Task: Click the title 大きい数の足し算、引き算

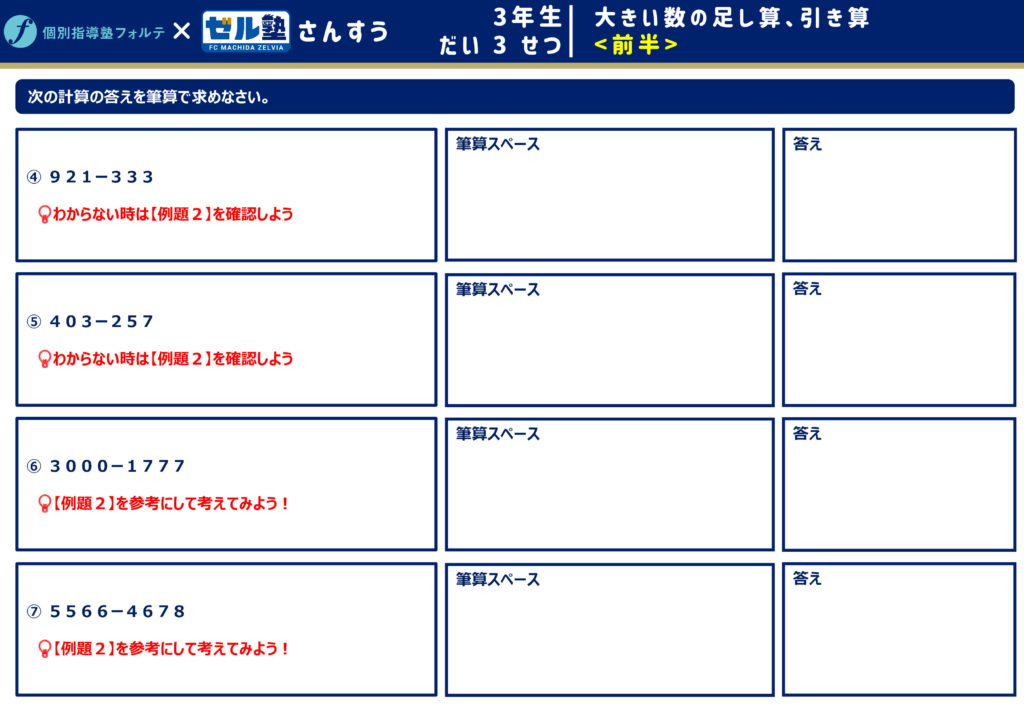Action: pos(731,17)
